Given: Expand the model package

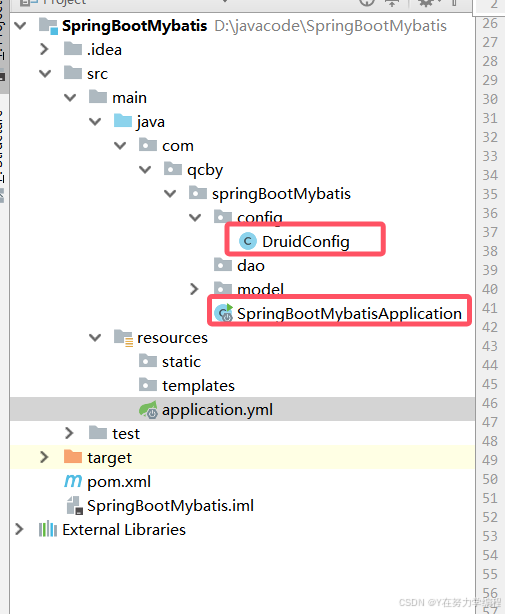Looking at the screenshot, I should [194, 289].
